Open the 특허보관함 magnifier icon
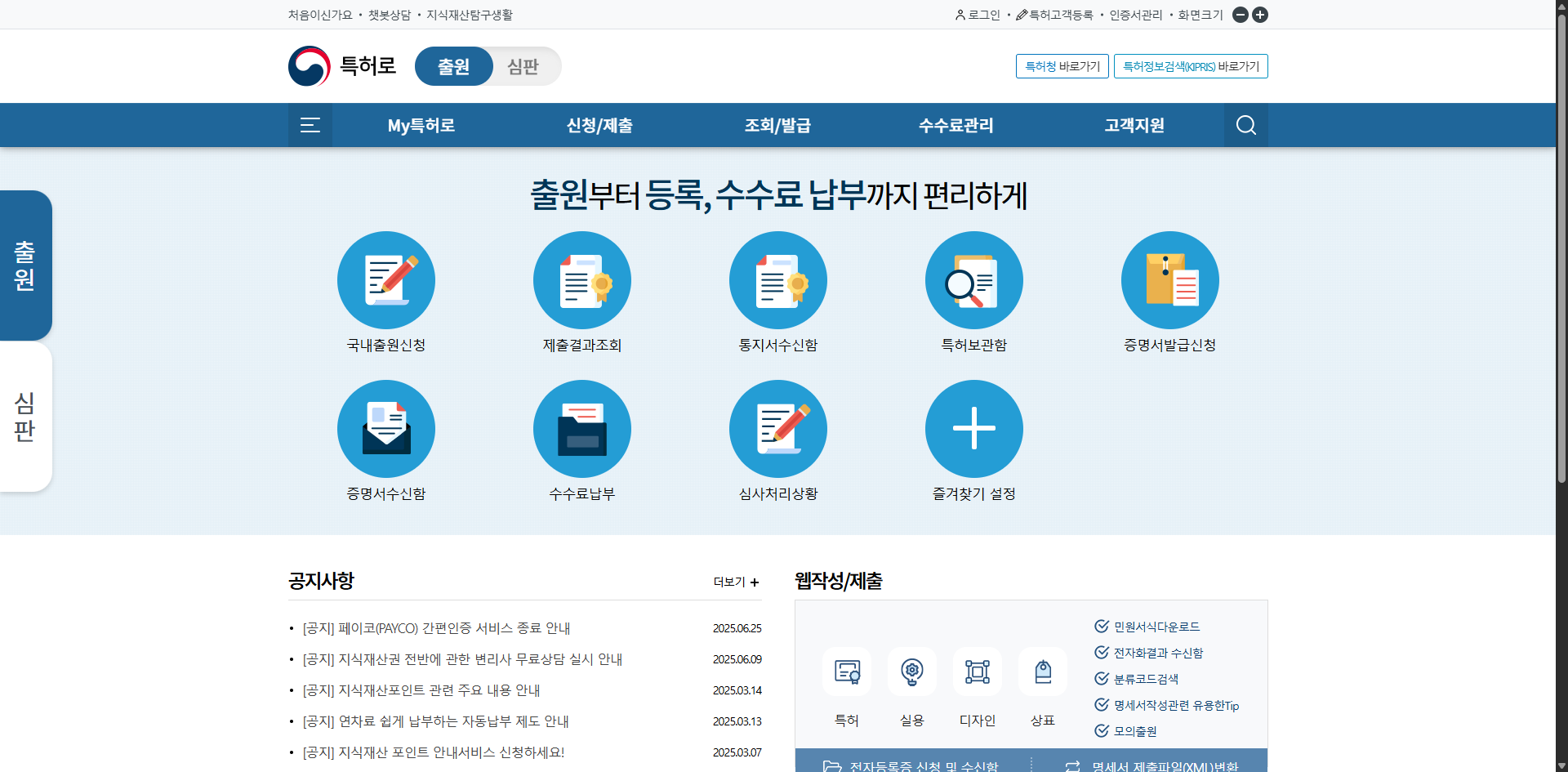Viewport: 1568px width, 772px height. tap(973, 279)
